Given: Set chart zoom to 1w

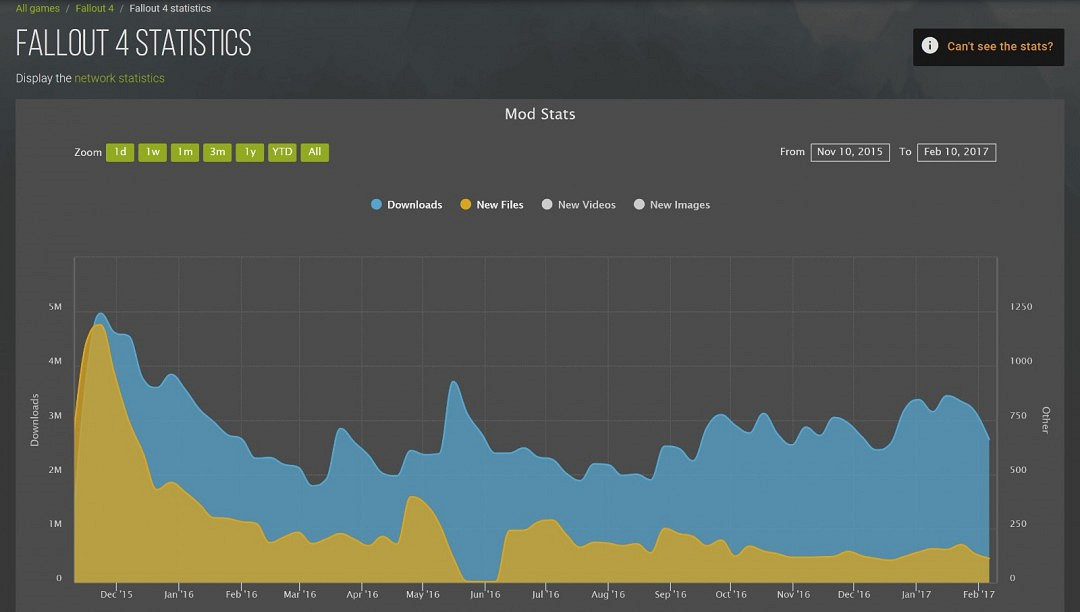Looking at the screenshot, I should pyautogui.click(x=152, y=152).
